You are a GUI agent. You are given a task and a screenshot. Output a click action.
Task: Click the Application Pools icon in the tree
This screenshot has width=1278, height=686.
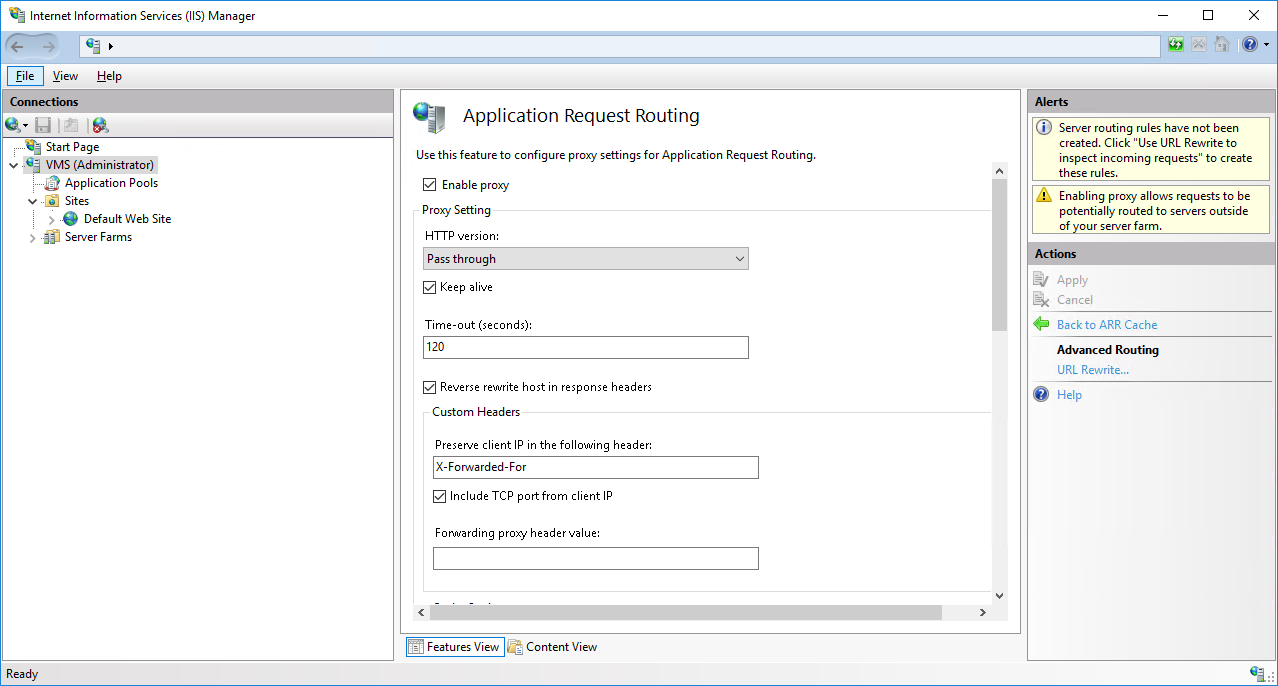(x=53, y=183)
